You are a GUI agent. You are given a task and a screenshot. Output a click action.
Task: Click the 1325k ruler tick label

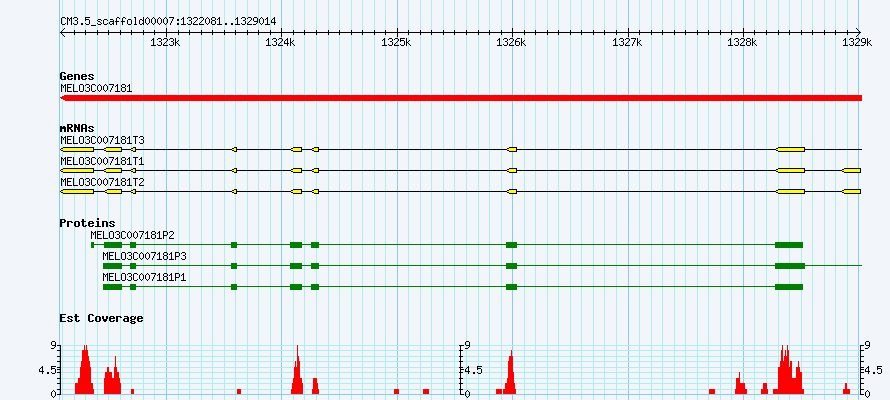[397, 41]
